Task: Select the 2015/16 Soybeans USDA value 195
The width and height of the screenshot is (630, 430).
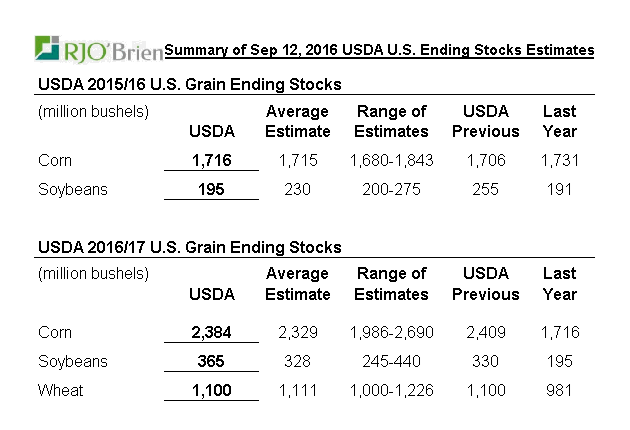Action: tap(211, 190)
